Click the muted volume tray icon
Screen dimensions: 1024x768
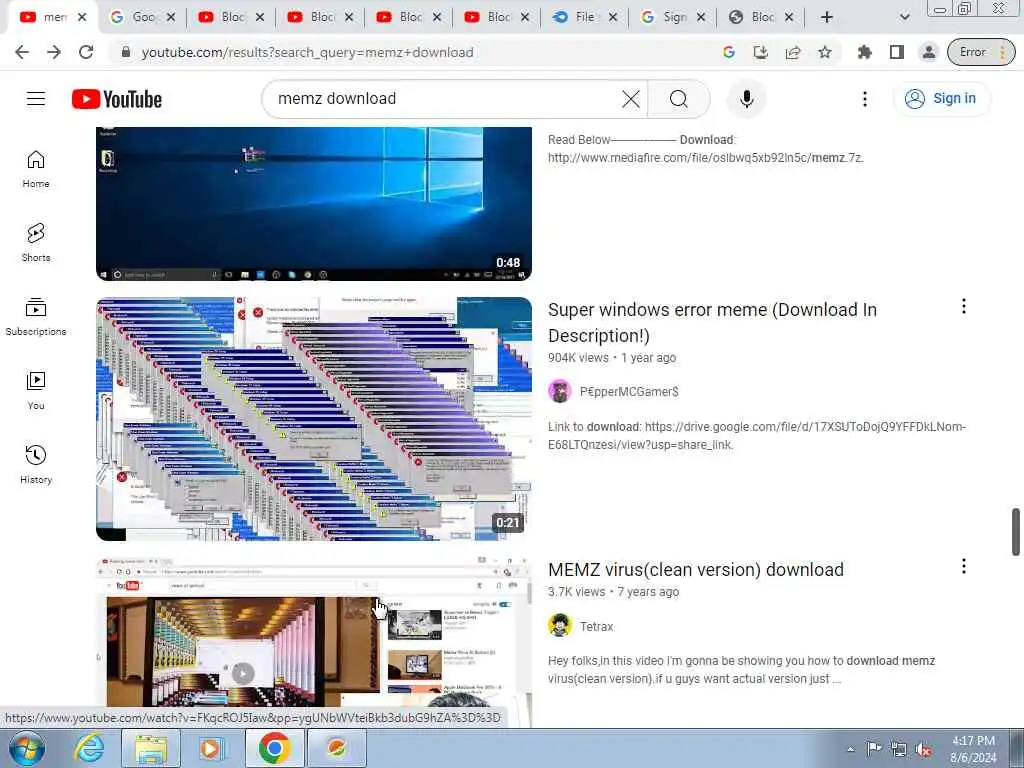click(x=923, y=749)
